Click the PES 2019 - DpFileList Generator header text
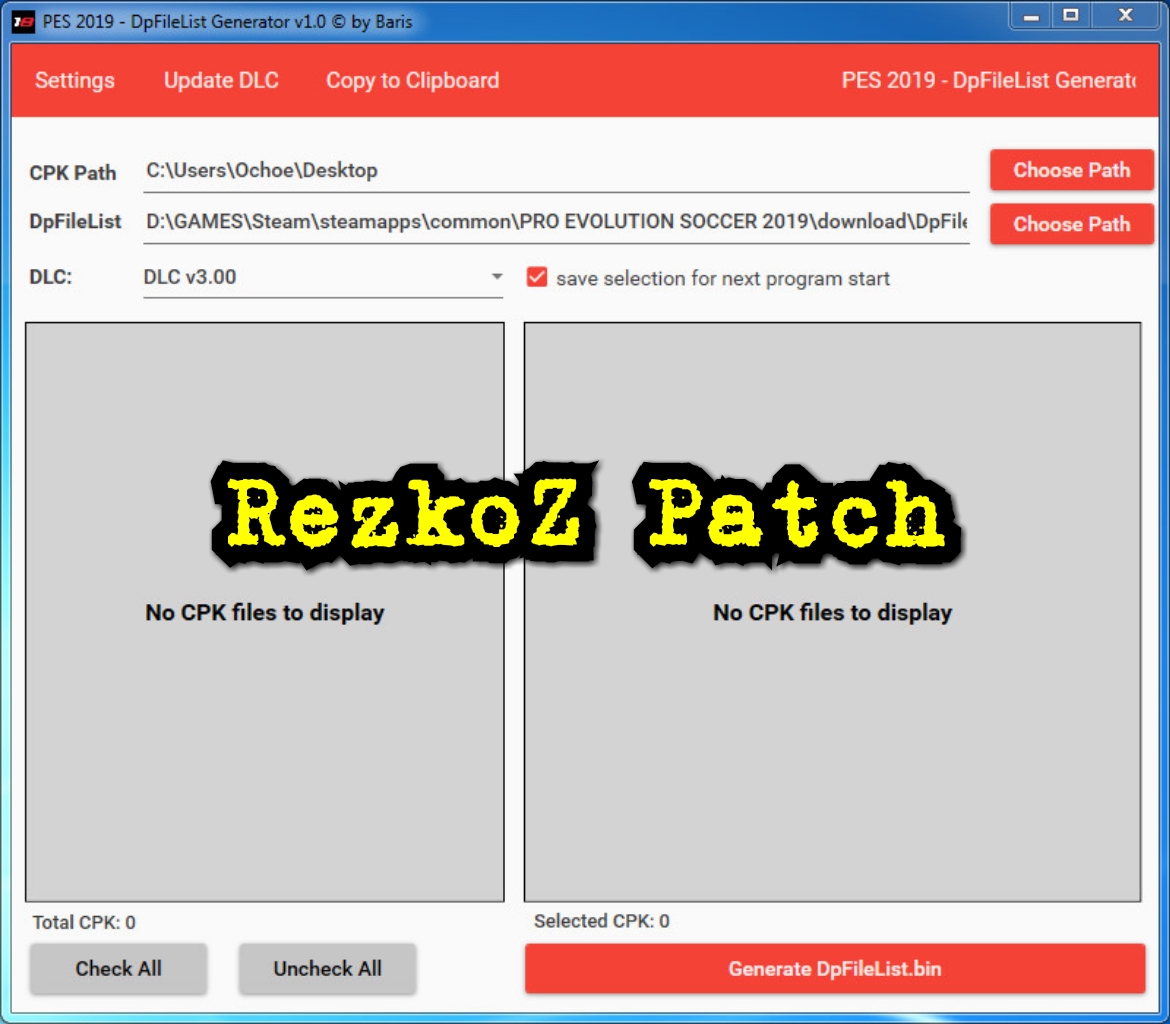Screen dimensions: 1170x1024 point(989,80)
